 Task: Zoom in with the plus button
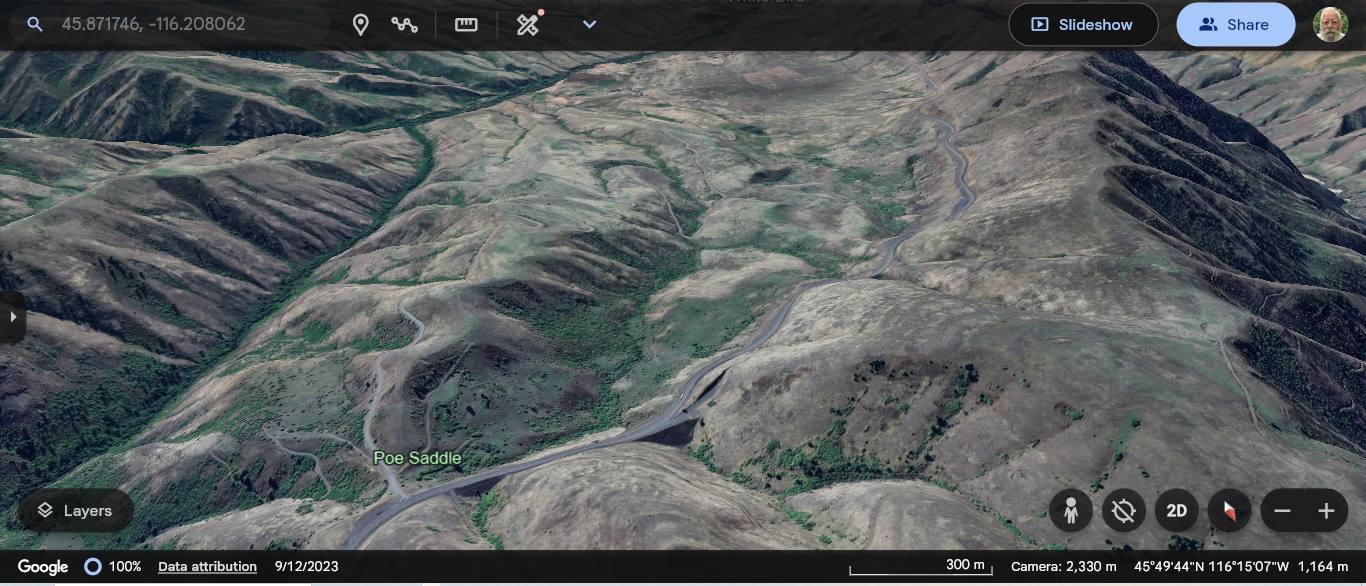(1326, 511)
